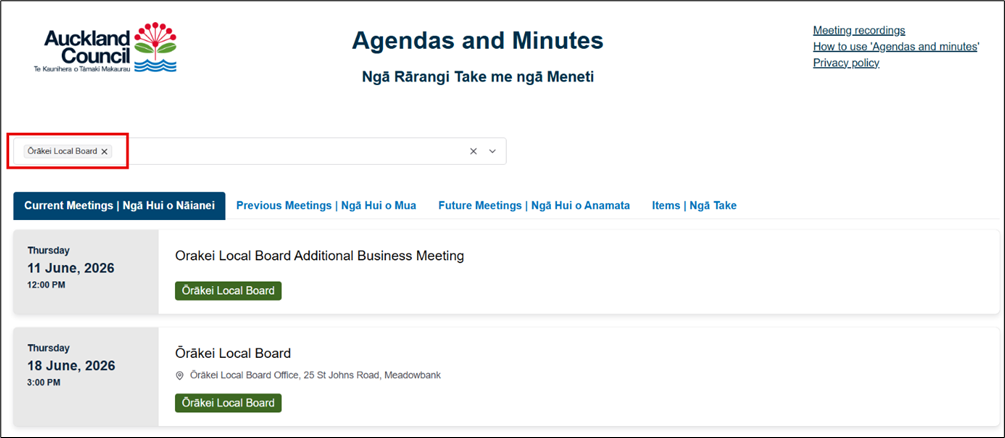1005x438 pixels.
Task: Clear all selections in the committee filter
Action: 474,151
